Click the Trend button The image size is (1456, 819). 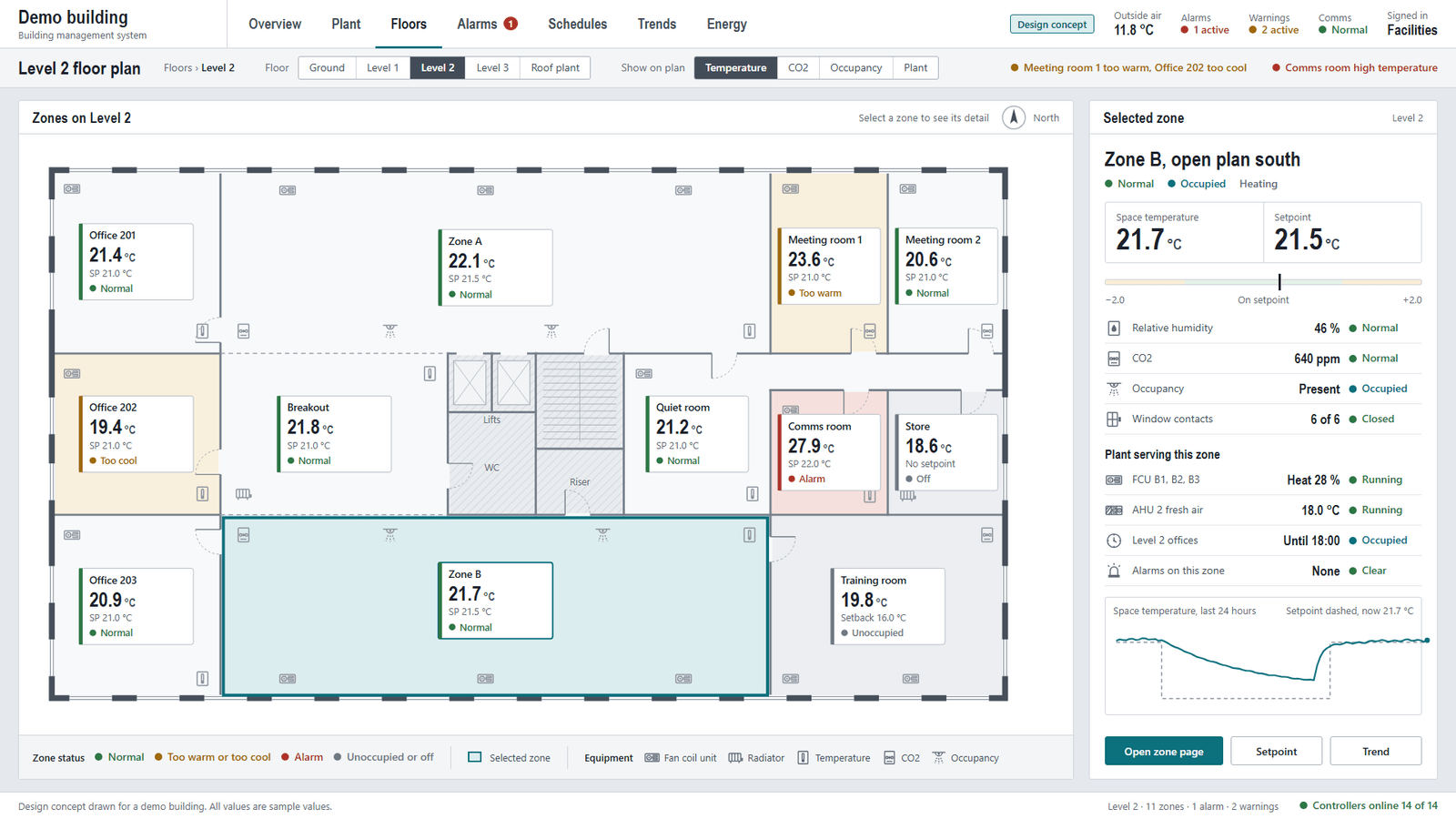pyautogui.click(x=1375, y=752)
